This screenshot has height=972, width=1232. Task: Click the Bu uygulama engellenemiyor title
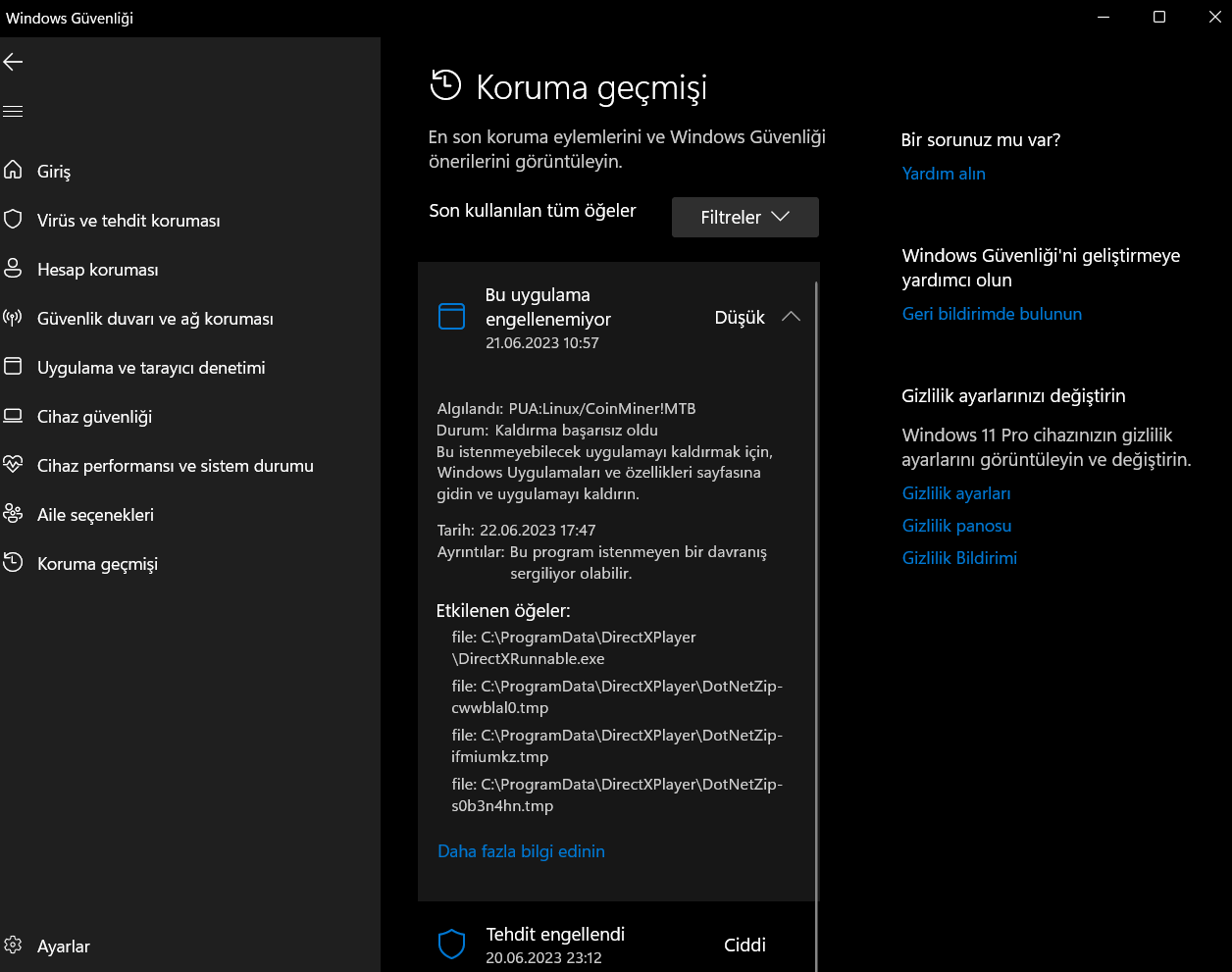click(548, 307)
